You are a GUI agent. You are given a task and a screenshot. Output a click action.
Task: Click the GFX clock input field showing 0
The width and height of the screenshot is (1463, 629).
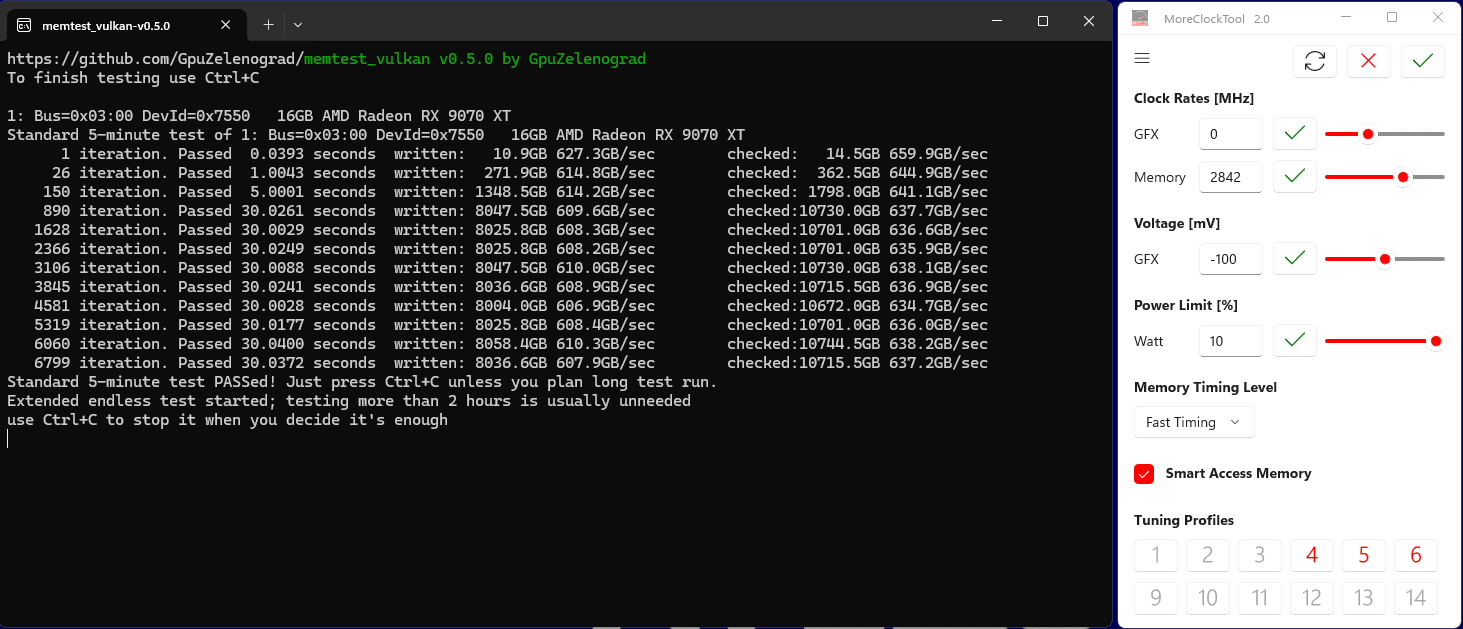[1231, 134]
